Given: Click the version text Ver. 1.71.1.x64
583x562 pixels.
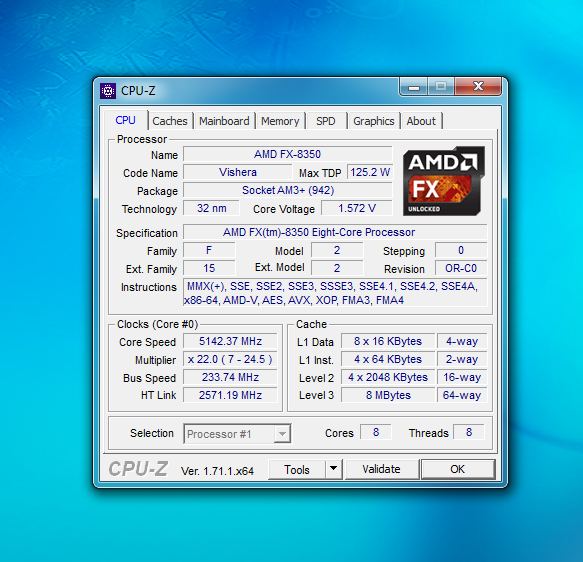Looking at the screenshot, I should click(x=218, y=471).
